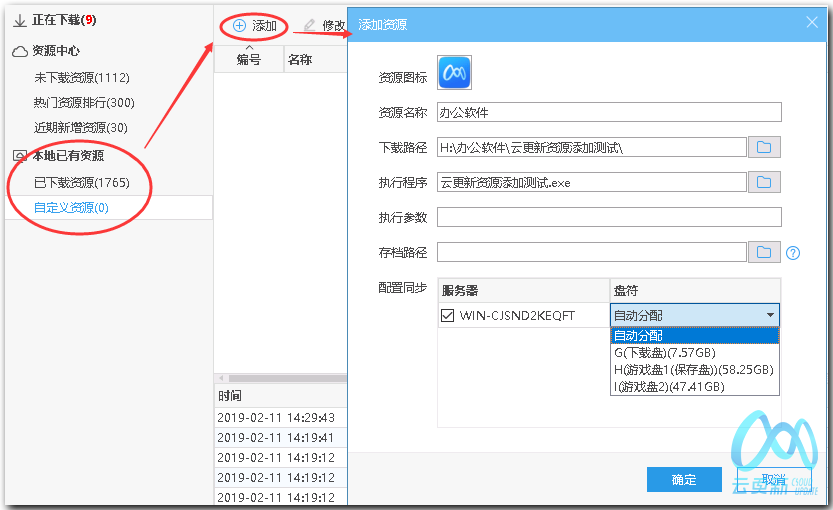833x510 pixels.
Task: Click the downloading arrow icon
Action: point(20,21)
